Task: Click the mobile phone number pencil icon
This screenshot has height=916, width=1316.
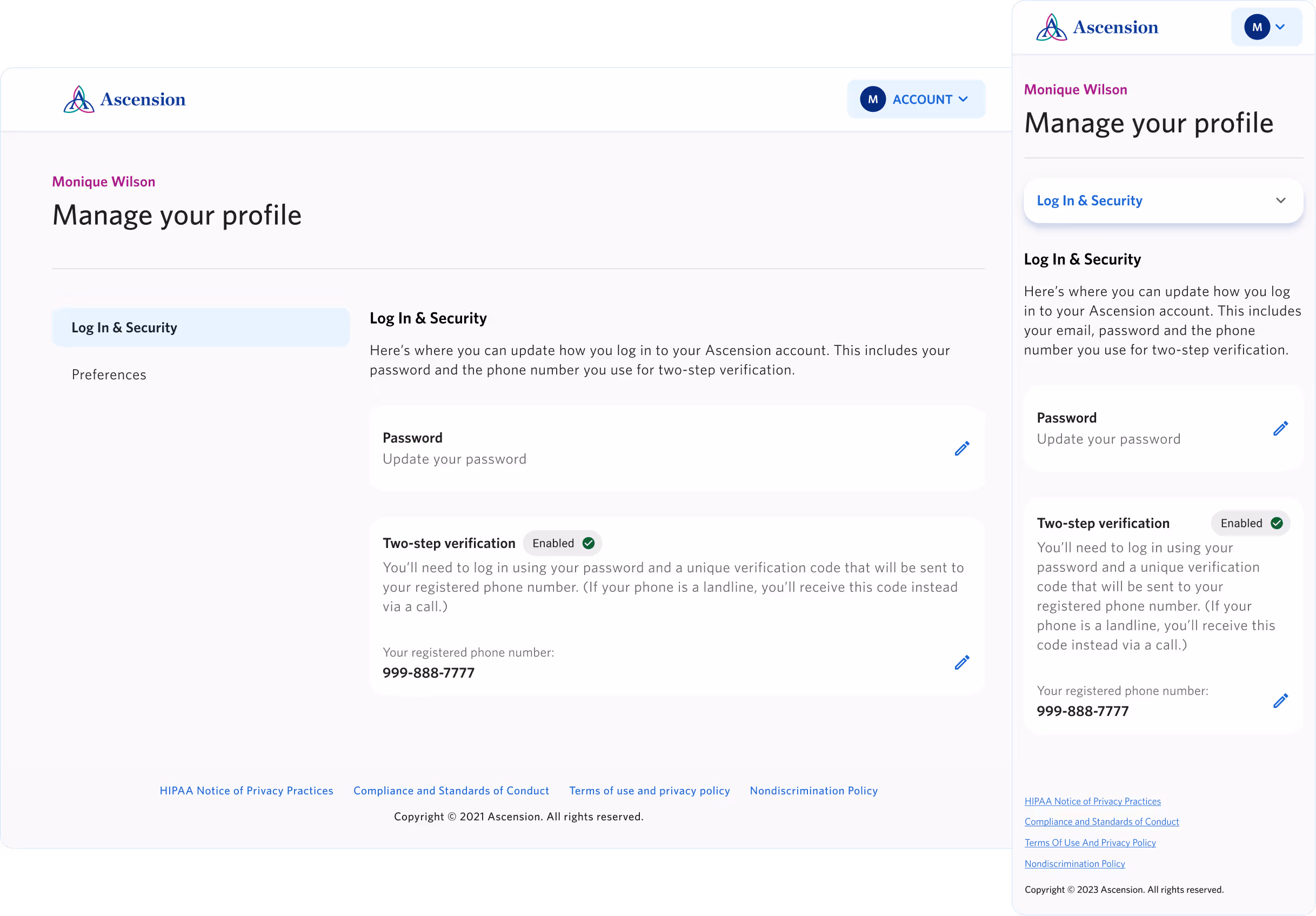Action: pos(1280,700)
